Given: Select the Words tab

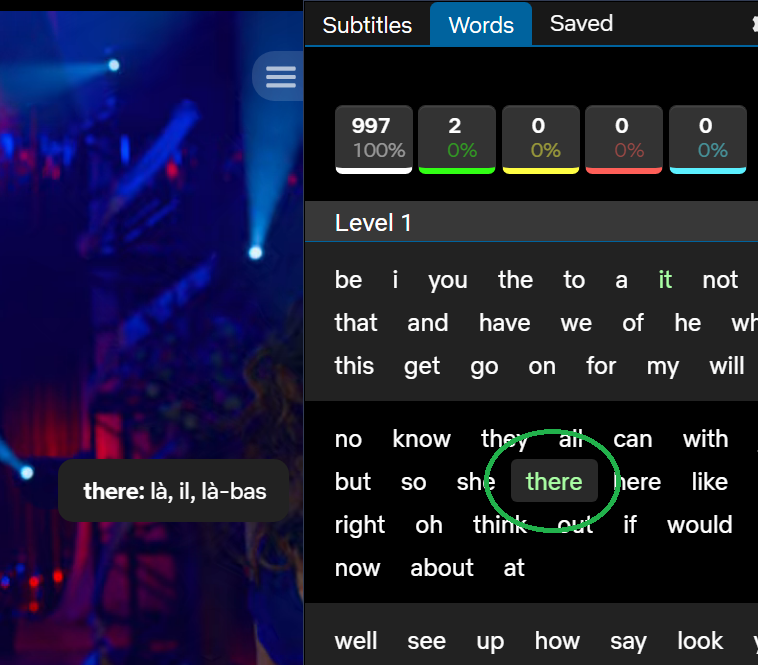Looking at the screenshot, I should [481, 25].
